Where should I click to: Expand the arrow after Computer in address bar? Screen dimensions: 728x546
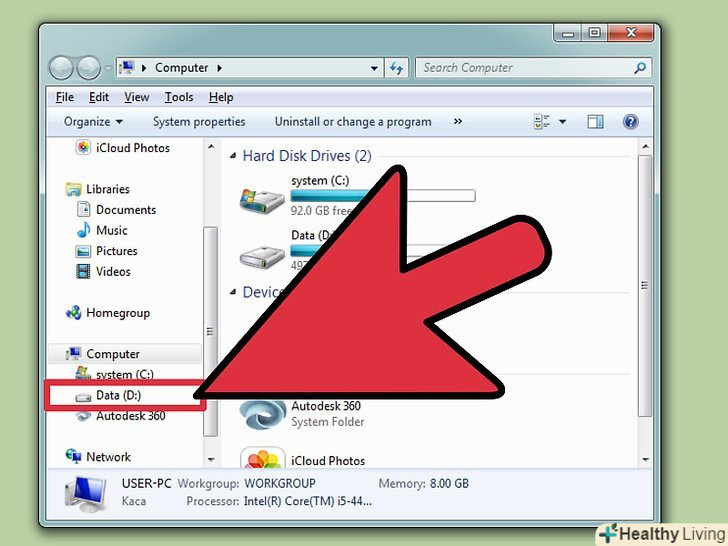pos(219,68)
